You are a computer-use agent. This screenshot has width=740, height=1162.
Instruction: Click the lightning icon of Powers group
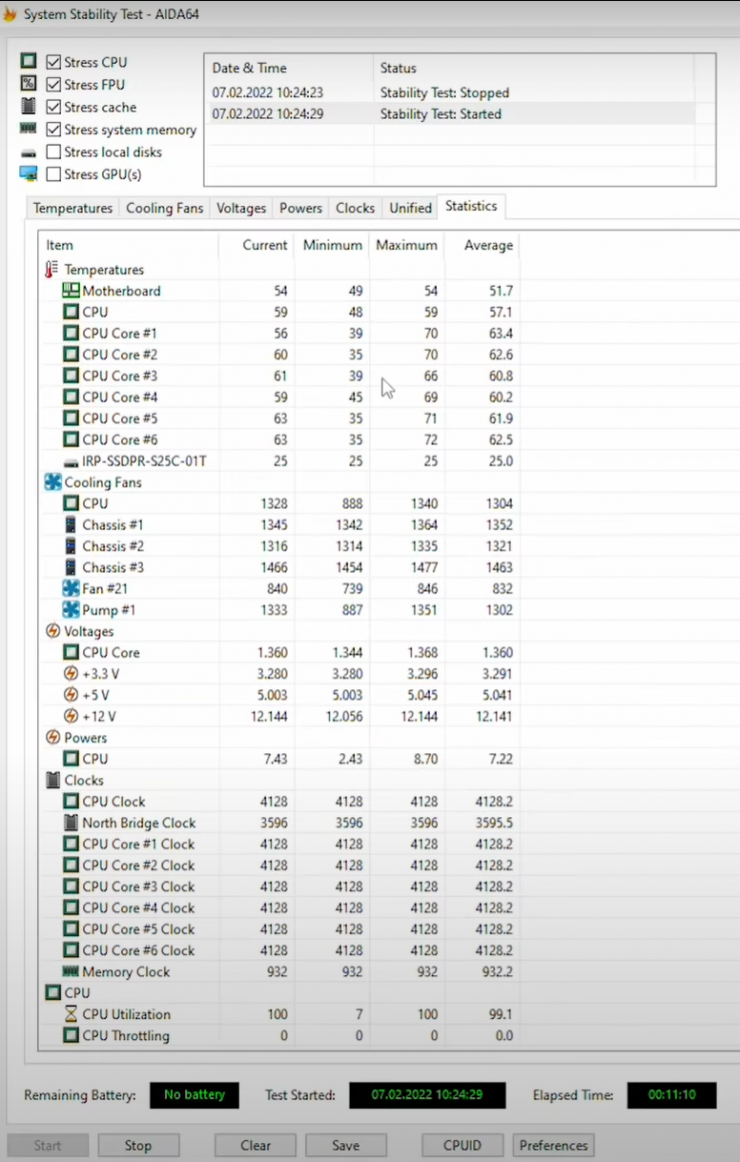pos(53,737)
